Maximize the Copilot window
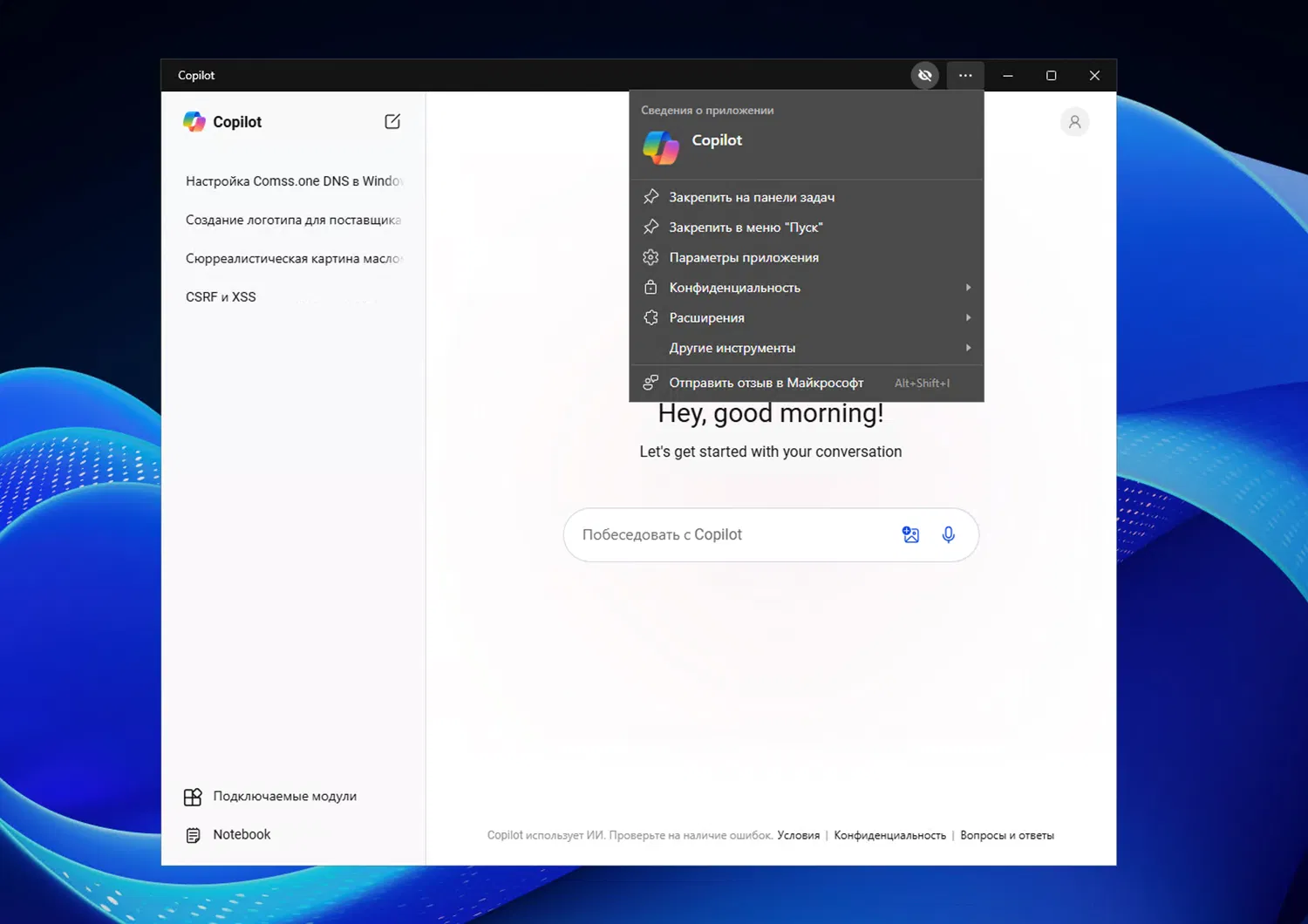1308x924 pixels. (x=1051, y=76)
